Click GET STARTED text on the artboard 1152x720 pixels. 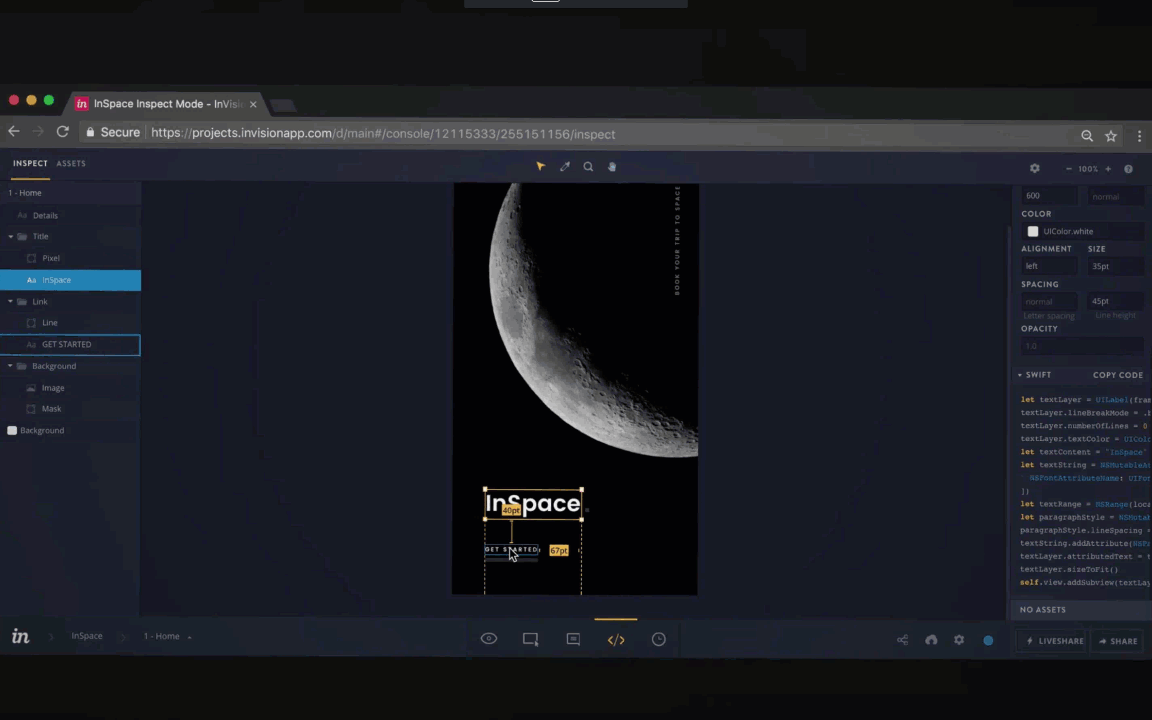(512, 550)
